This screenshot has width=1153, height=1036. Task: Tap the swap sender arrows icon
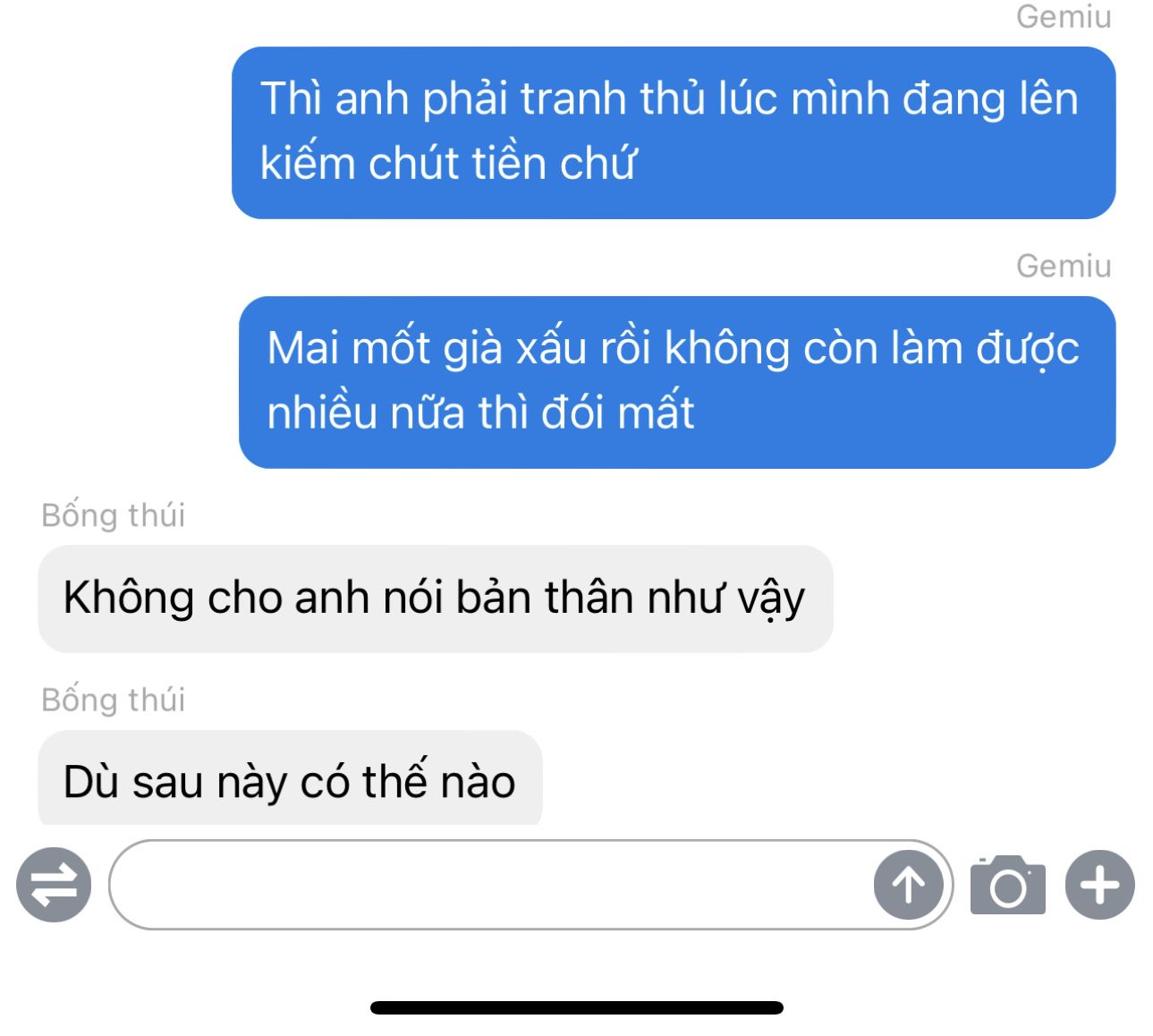point(54,884)
